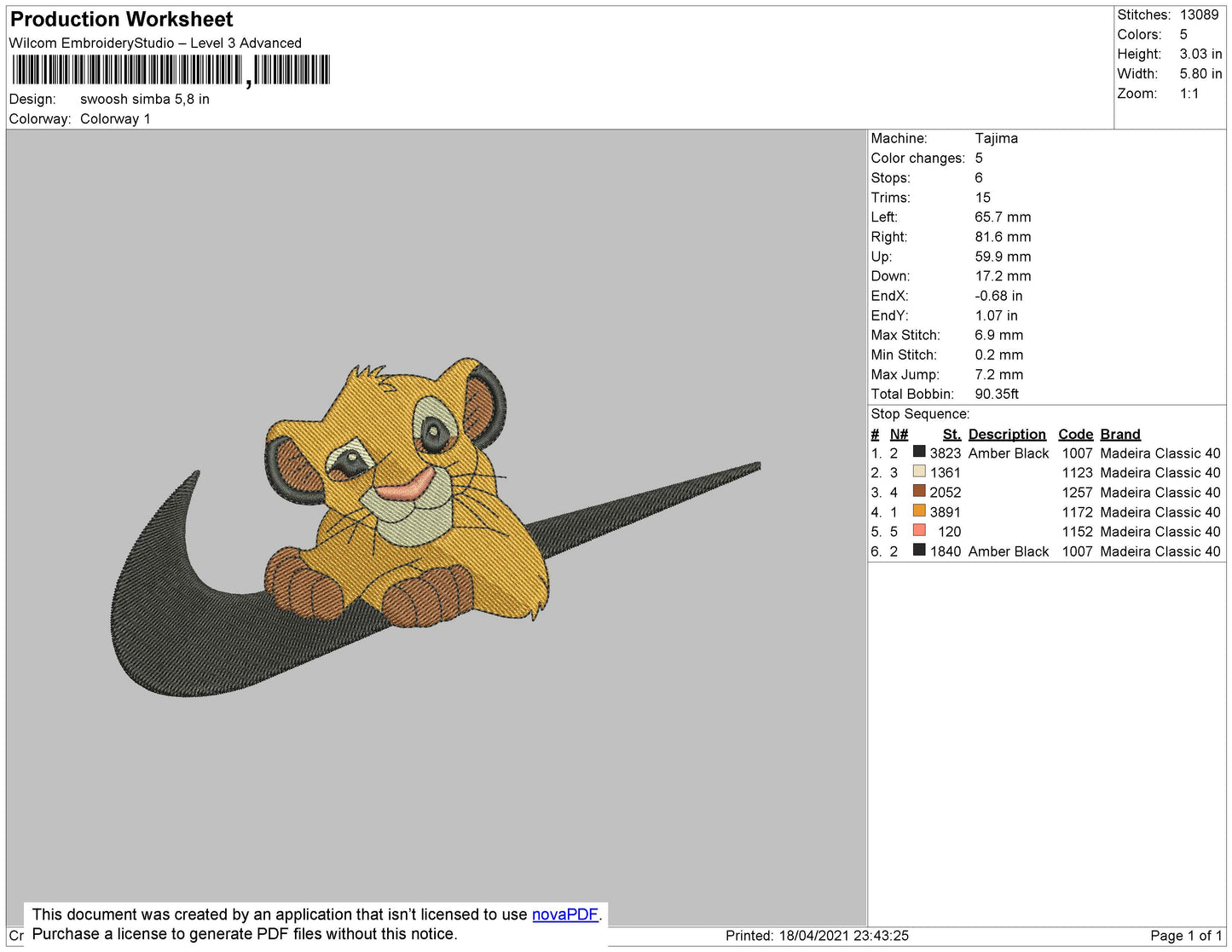Select the cream swatch for code 1123

pos(919,471)
